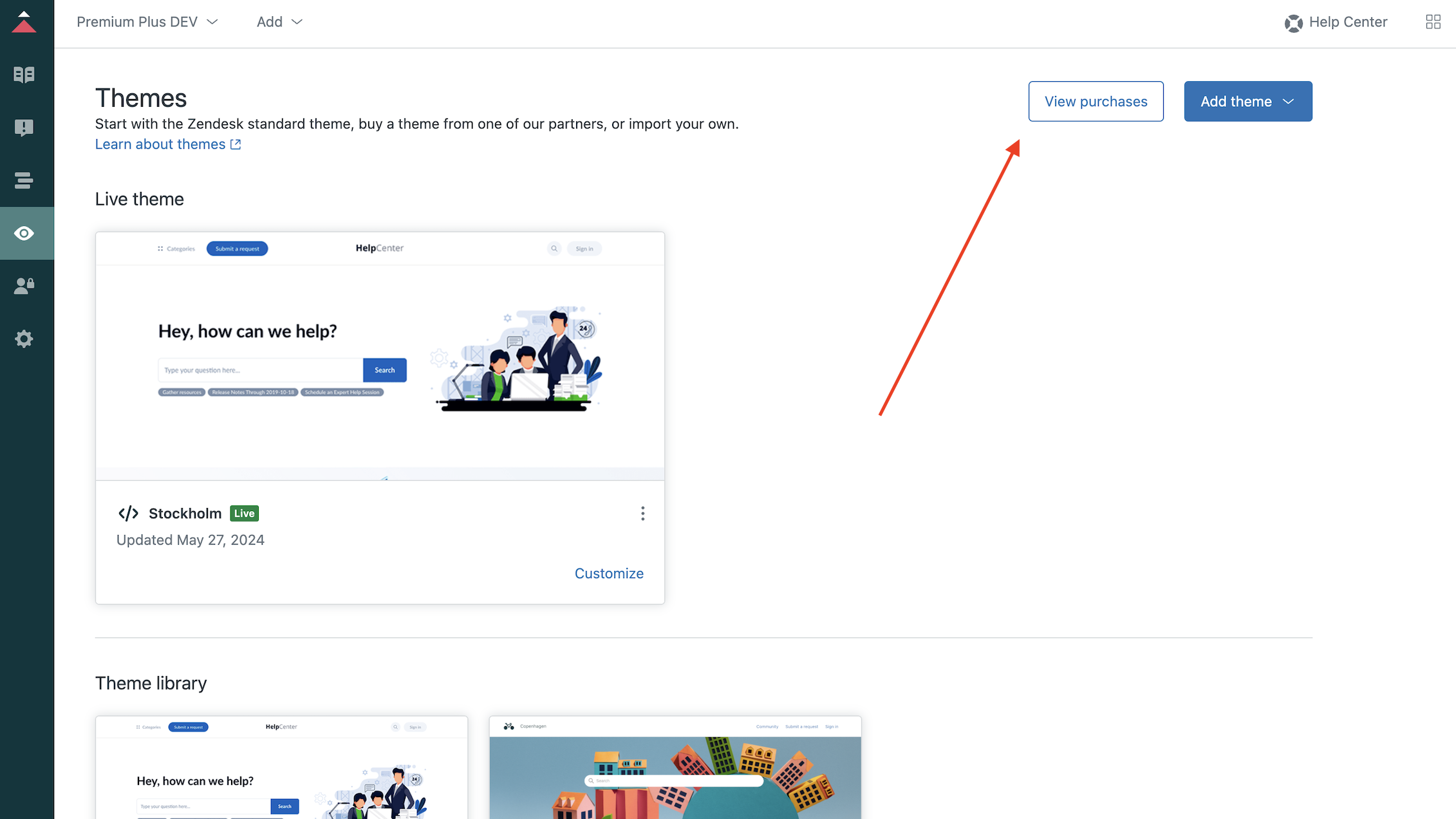Open the HelpCenter theme library thumbnail

tap(281, 767)
